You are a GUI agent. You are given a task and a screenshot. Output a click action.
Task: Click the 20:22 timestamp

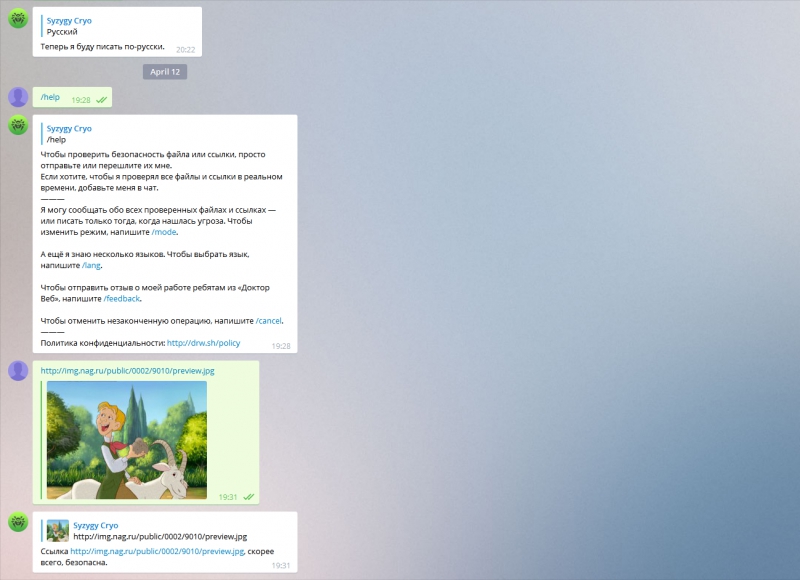(186, 49)
